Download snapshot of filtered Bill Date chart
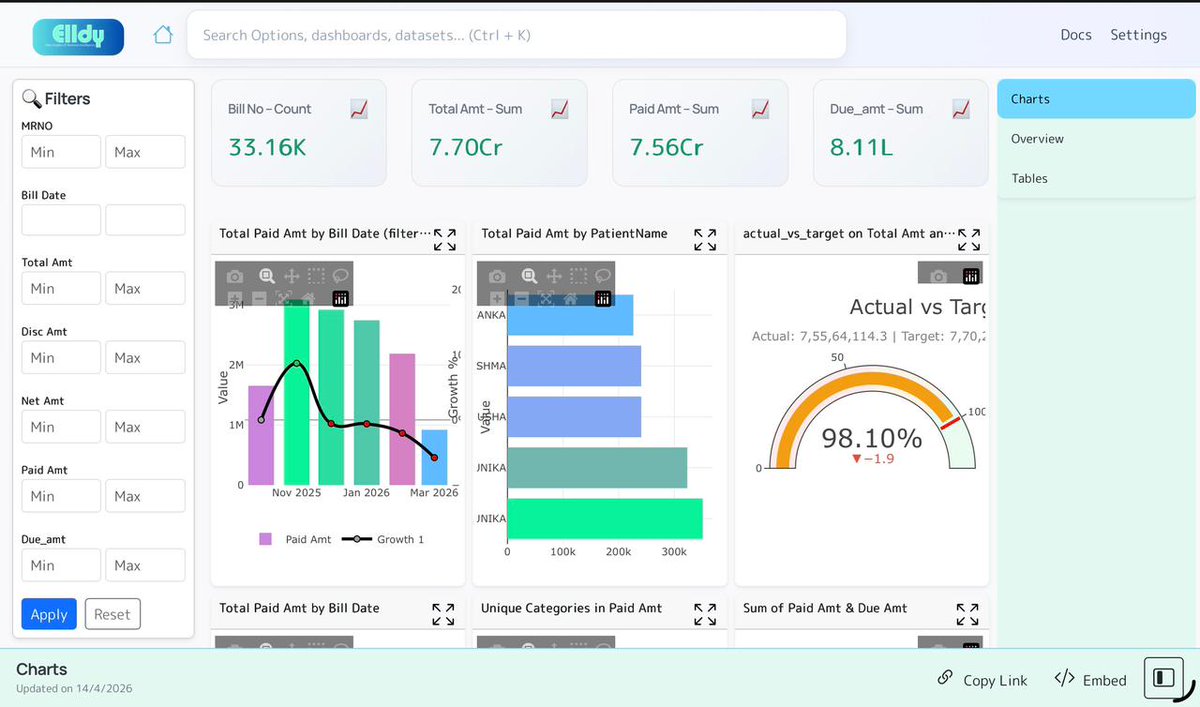Screen dimensions: 1200x707 click(234, 276)
